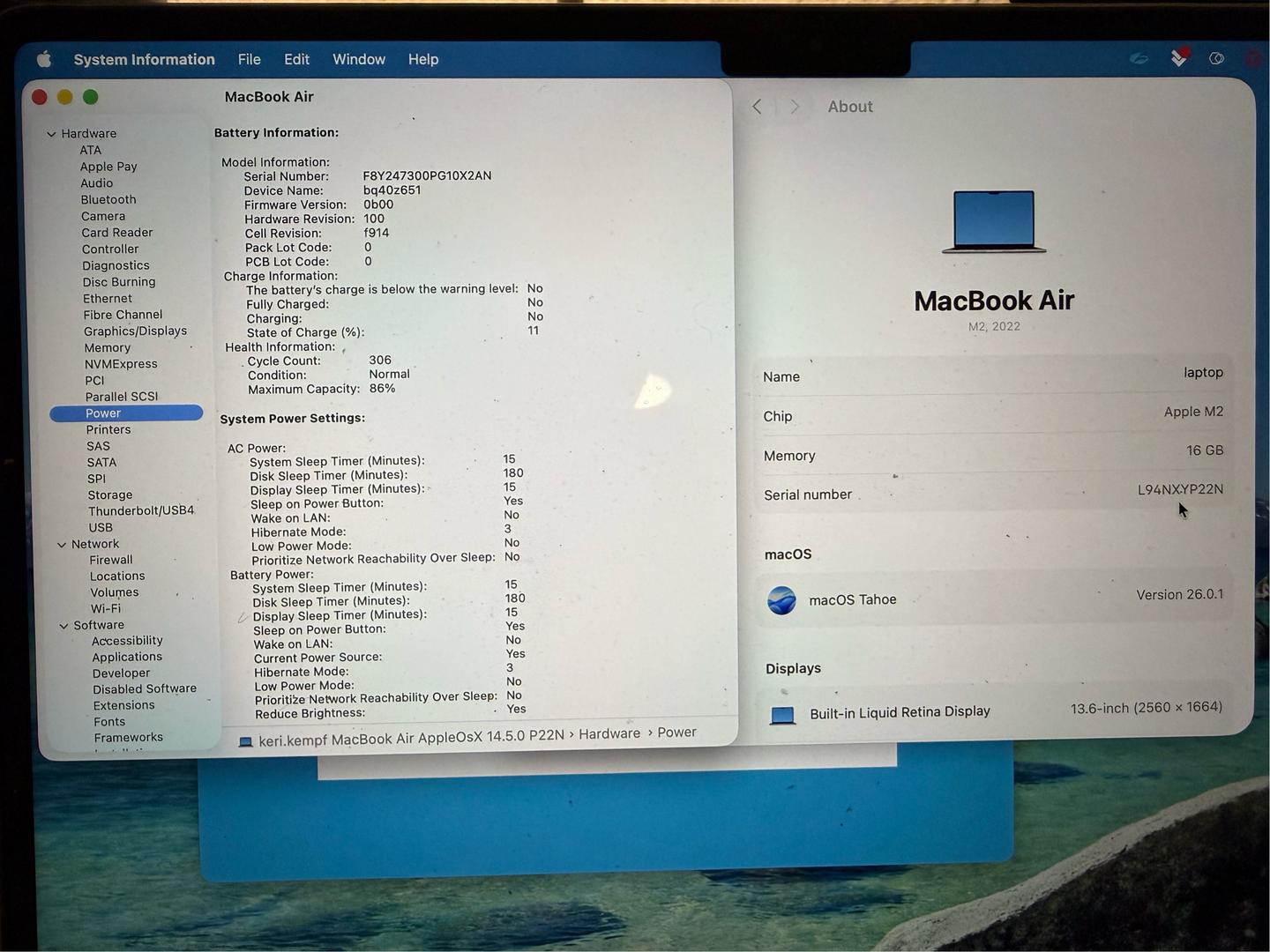Click the macOS Tahoe icon
This screenshot has height=952, width=1270.
point(781,600)
